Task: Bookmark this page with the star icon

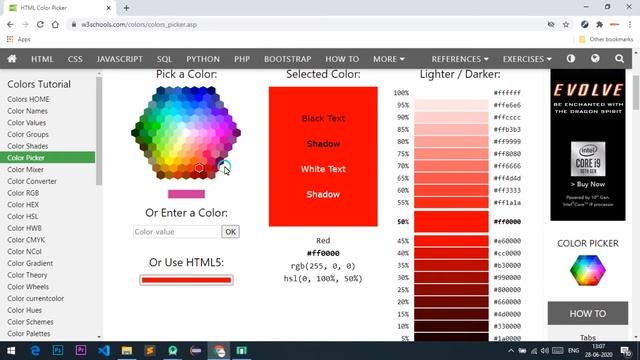Action: [566, 24]
